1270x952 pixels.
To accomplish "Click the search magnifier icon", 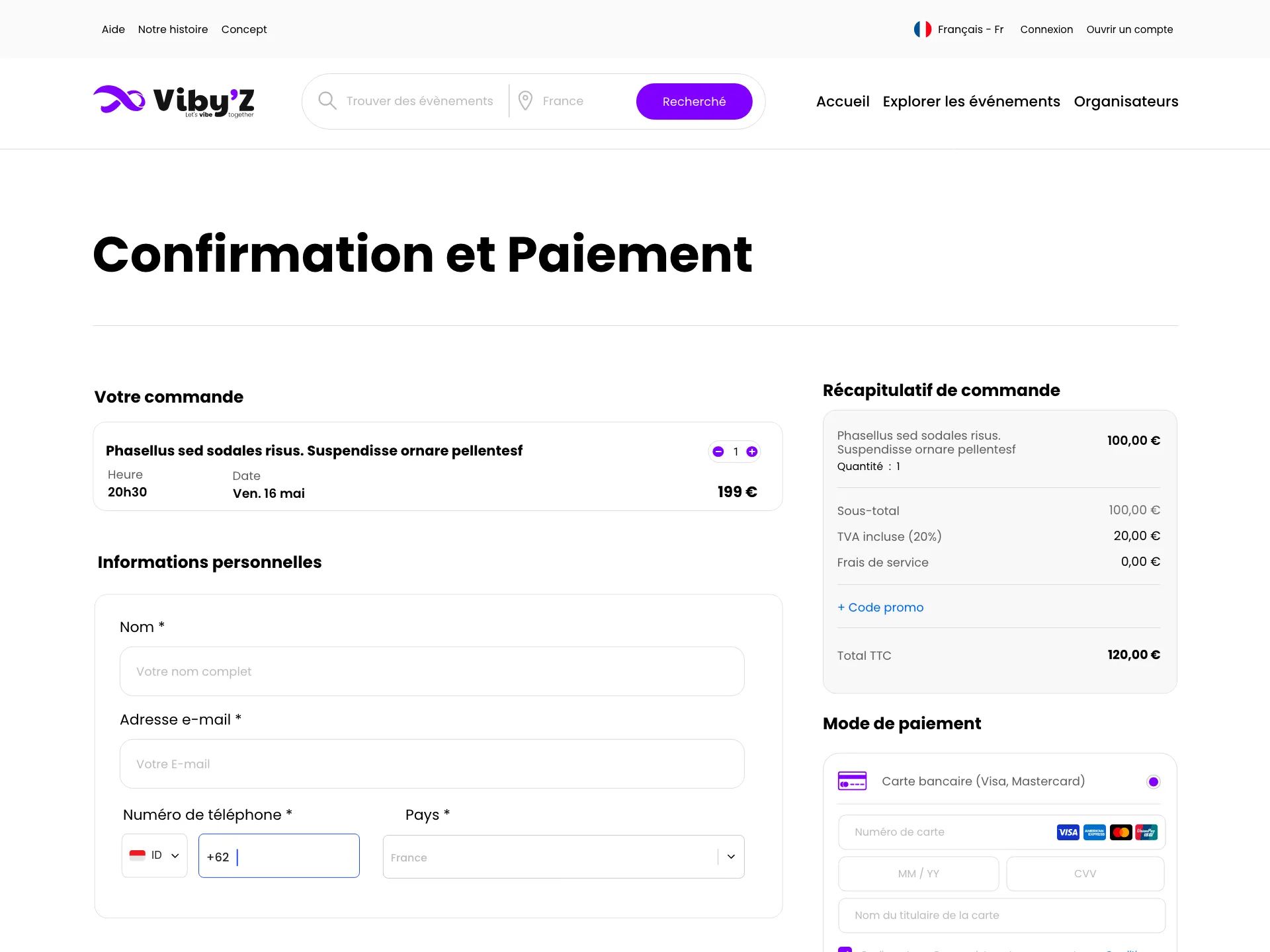I will (327, 100).
